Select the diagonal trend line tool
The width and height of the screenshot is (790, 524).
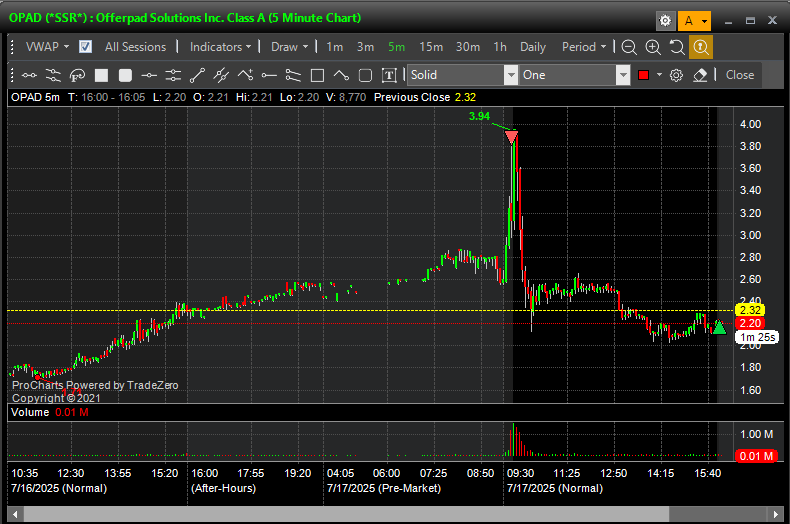click(197, 76)
